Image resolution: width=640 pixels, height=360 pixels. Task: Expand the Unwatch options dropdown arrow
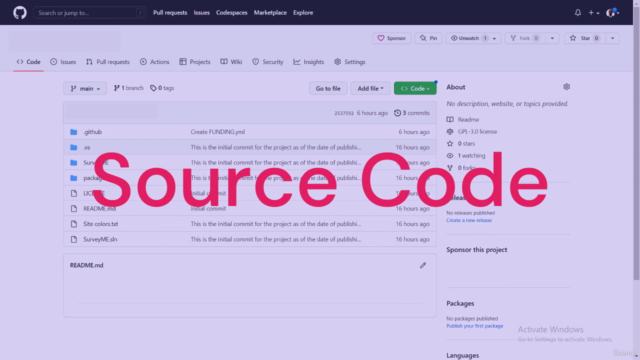coord(495,38)
